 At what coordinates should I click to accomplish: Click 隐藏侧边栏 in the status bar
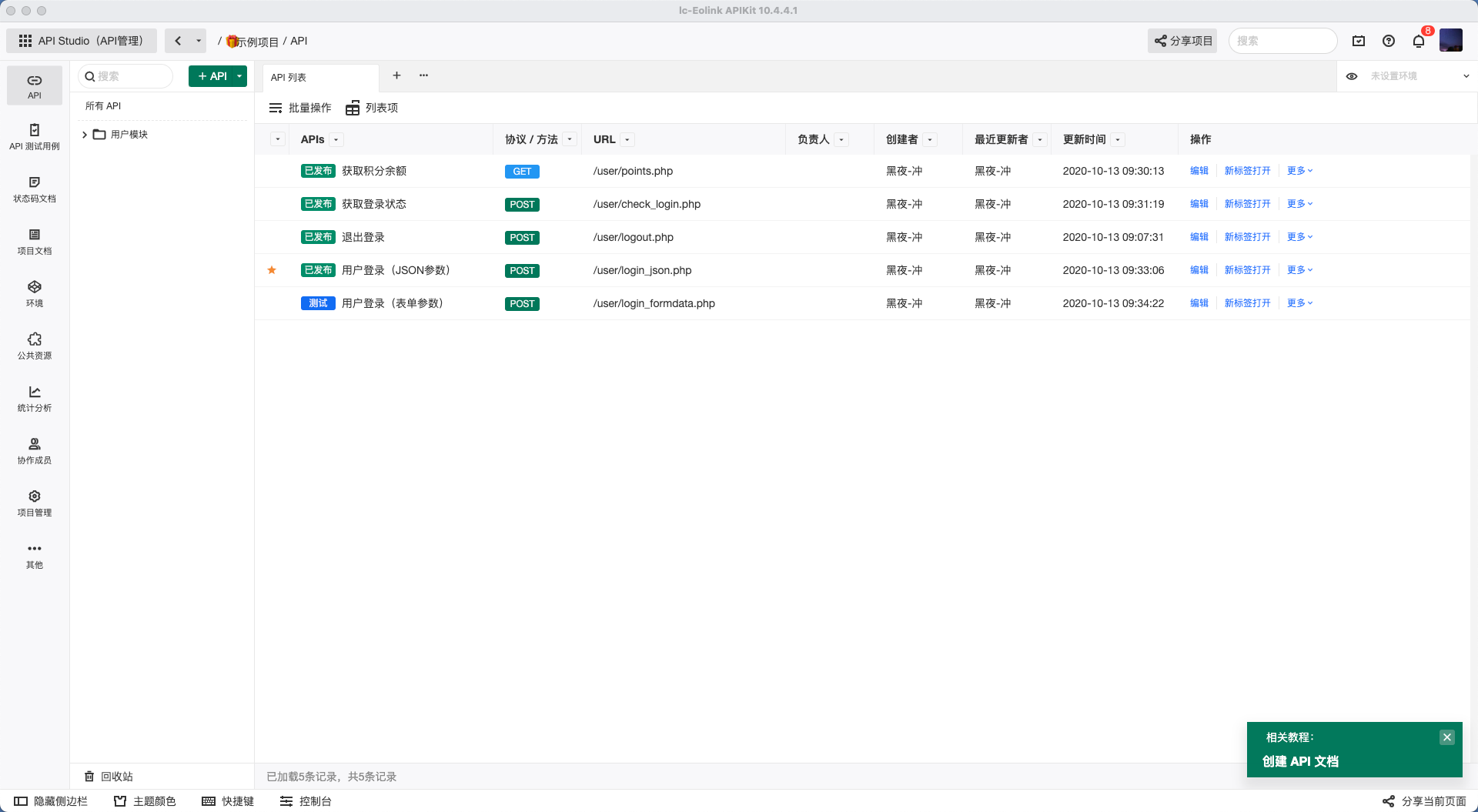click(x=51, y=801)
